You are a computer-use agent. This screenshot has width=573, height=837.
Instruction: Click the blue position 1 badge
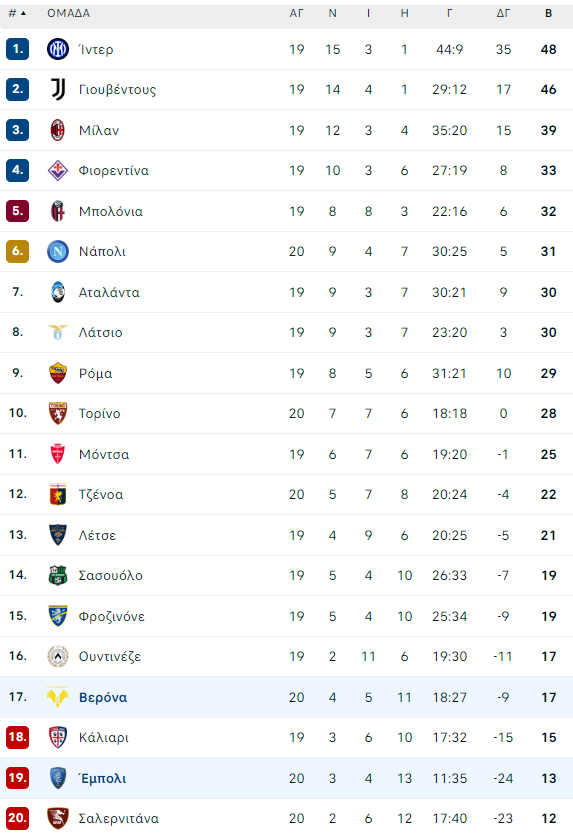point(18,49)
